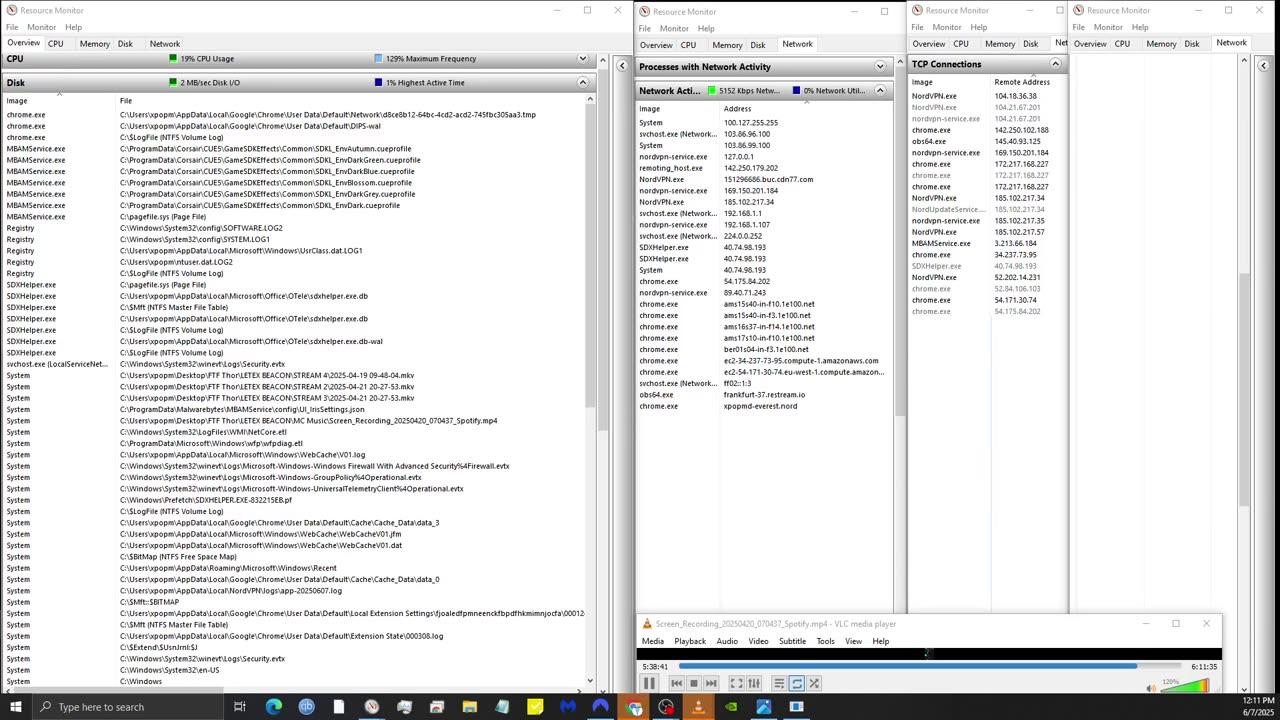This screenshot has width=1280, height=720.
Task: Collapse the Disk section chevron
Action: pos(582,83)
